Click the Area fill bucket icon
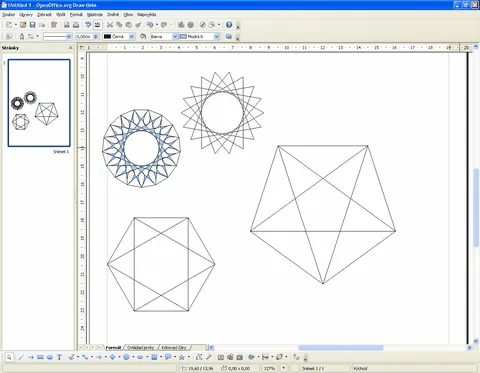Image resolution: width=480 pixels, height=373 pixels. (143, 36)
